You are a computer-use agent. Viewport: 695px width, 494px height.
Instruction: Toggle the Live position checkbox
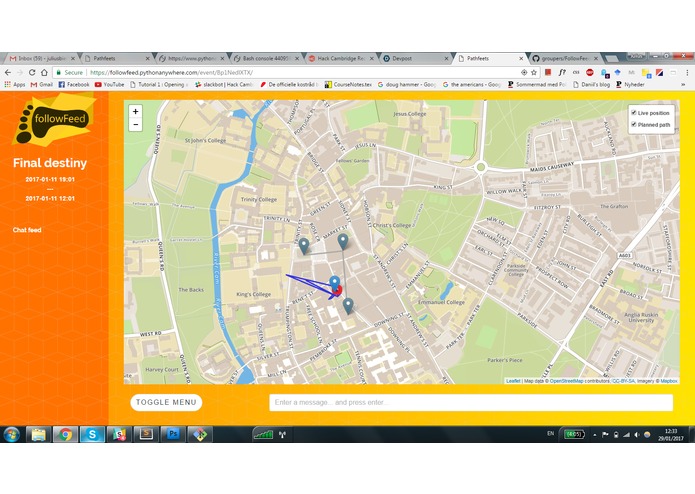pos(634,113)
